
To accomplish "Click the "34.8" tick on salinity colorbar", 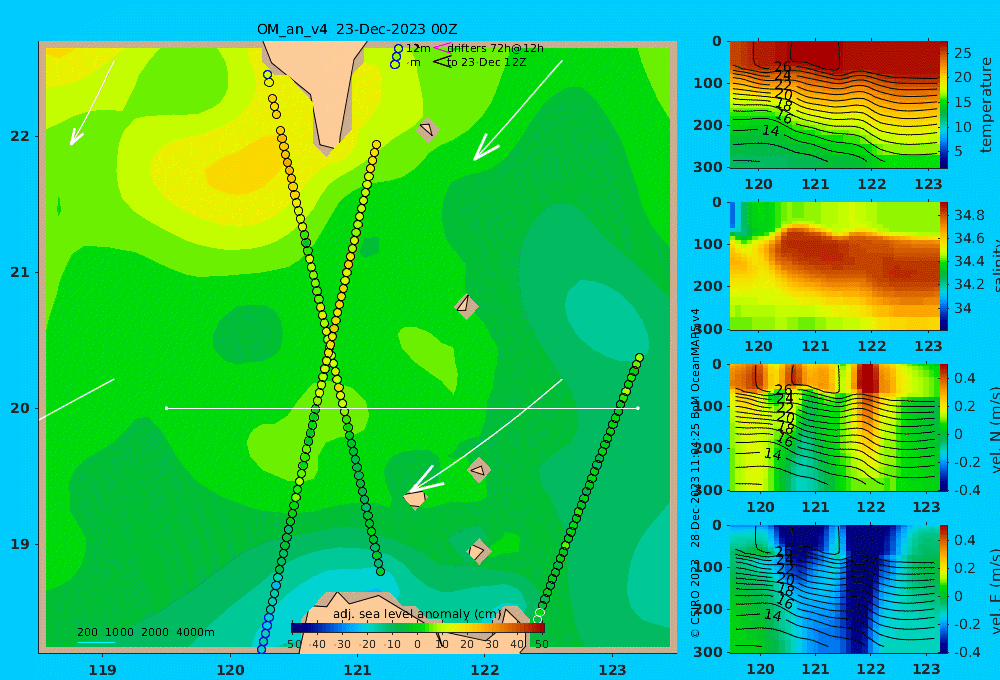I will point(969,215).
